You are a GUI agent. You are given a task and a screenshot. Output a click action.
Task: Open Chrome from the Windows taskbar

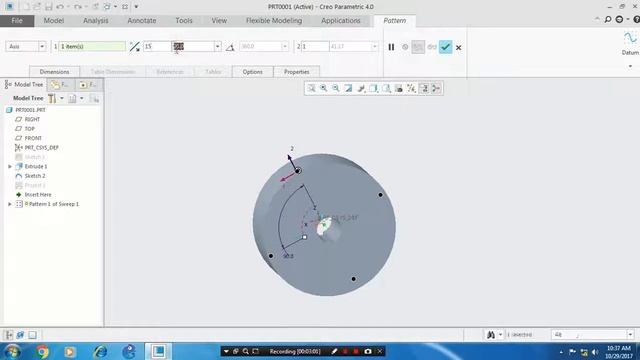click(42, 351)
